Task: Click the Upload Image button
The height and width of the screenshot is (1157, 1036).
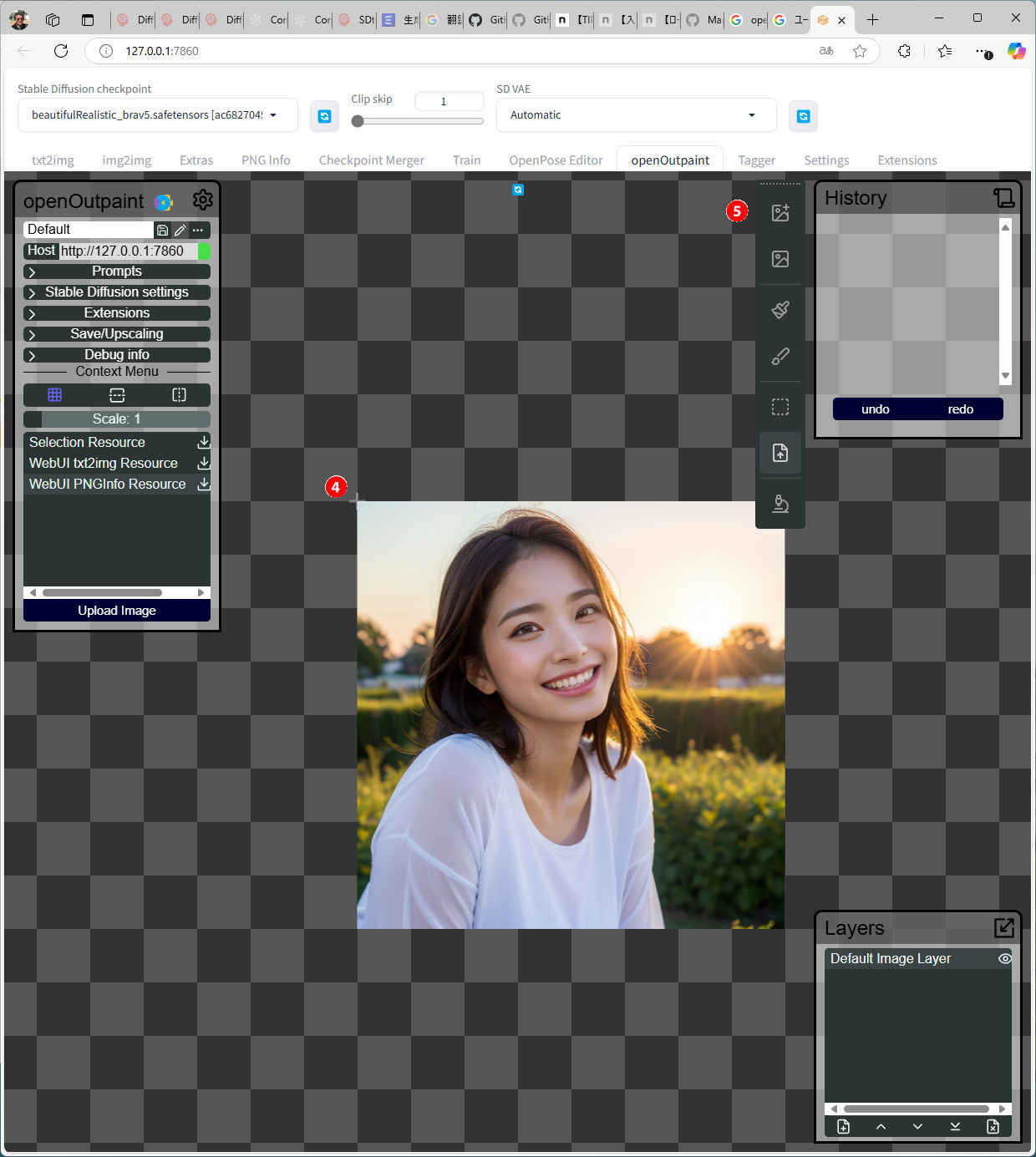Action: (116, 611)
